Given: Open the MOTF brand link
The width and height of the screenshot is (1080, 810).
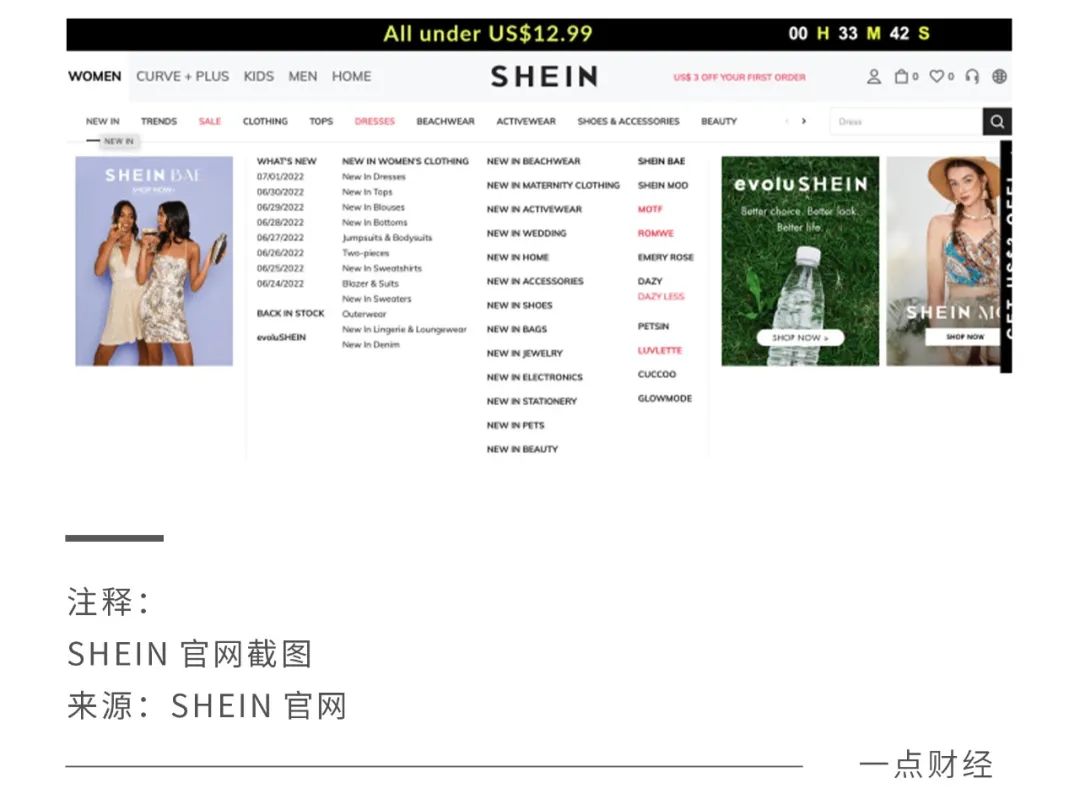Looking at the screenshot, I should [650, 209].
